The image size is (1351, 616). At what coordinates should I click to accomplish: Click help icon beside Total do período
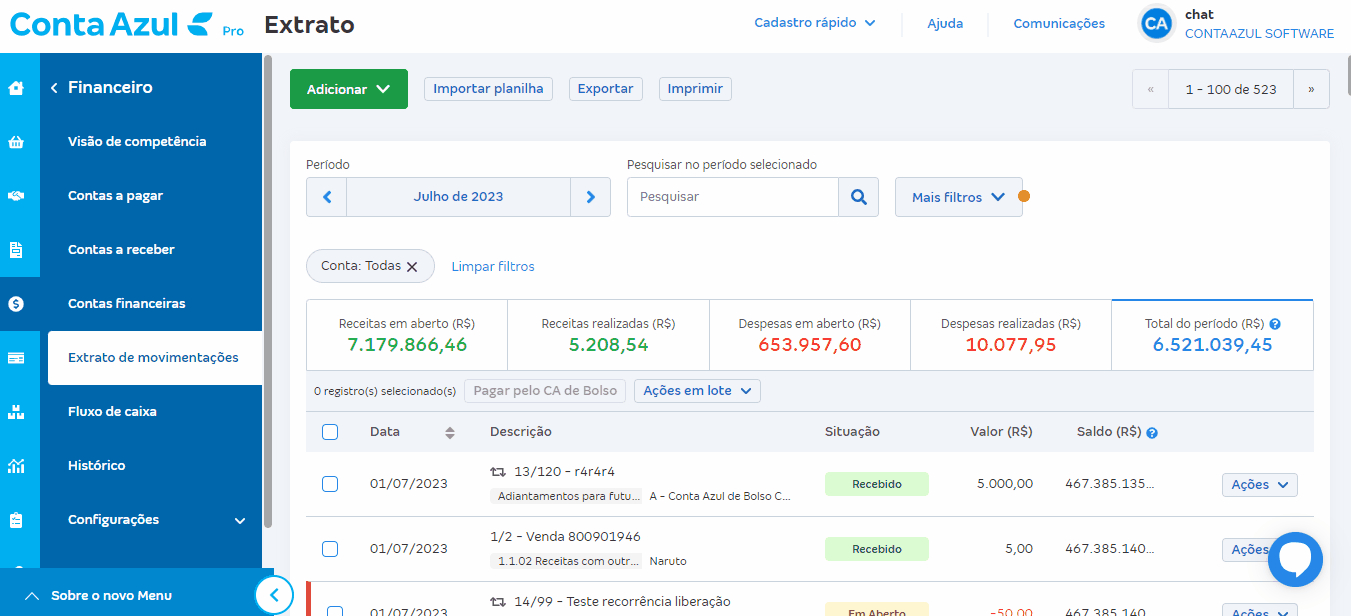tap(1275, 325)
